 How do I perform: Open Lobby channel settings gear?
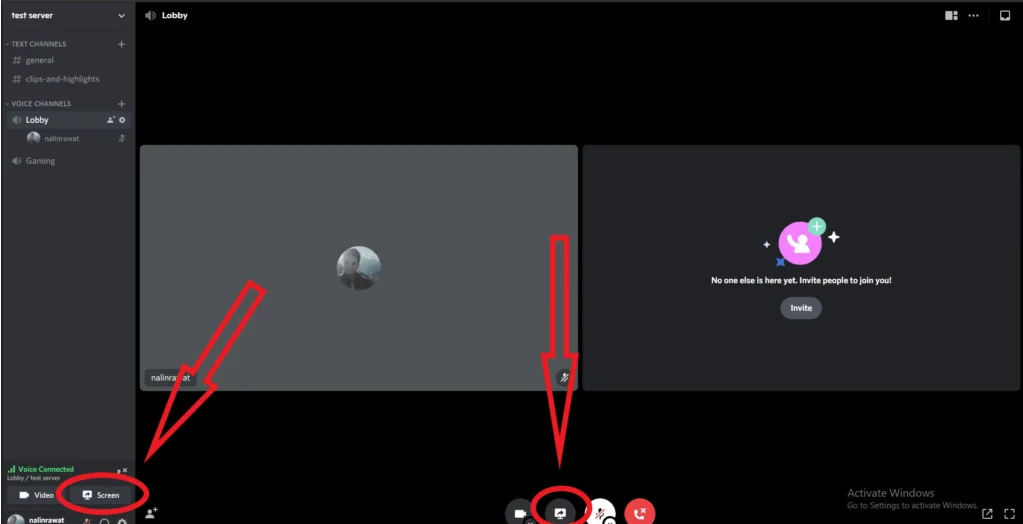coord(122,120)
